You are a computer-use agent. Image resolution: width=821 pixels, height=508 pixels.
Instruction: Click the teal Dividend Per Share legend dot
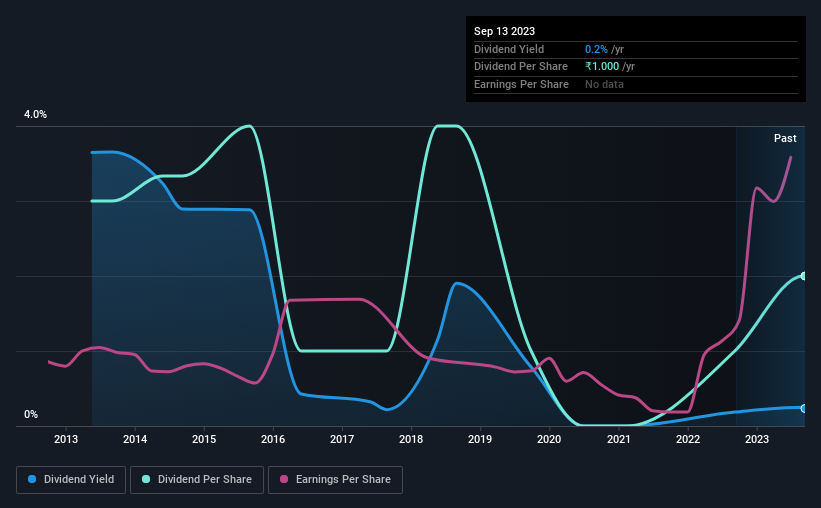(146, 479)
